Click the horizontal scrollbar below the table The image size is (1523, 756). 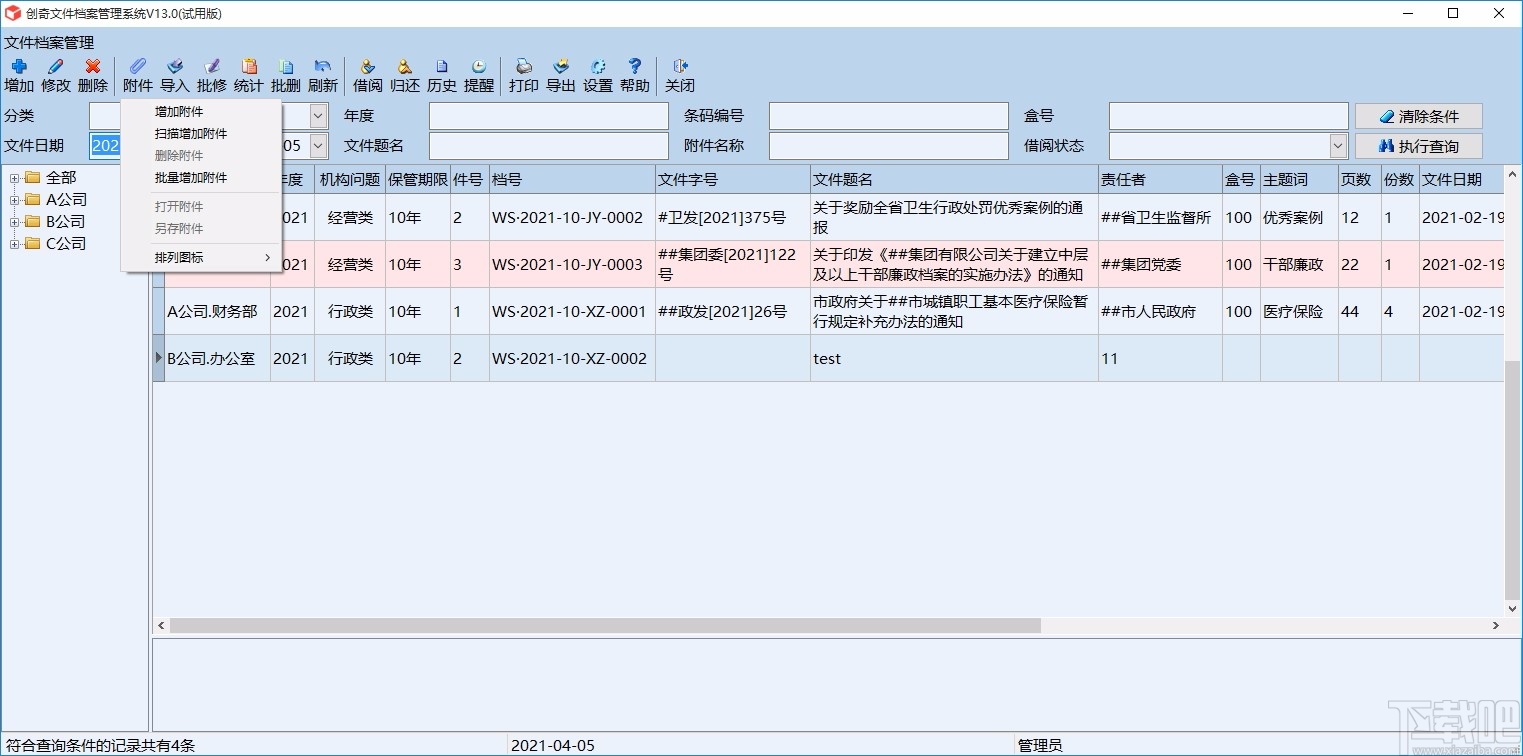click(x=600, y=625)
